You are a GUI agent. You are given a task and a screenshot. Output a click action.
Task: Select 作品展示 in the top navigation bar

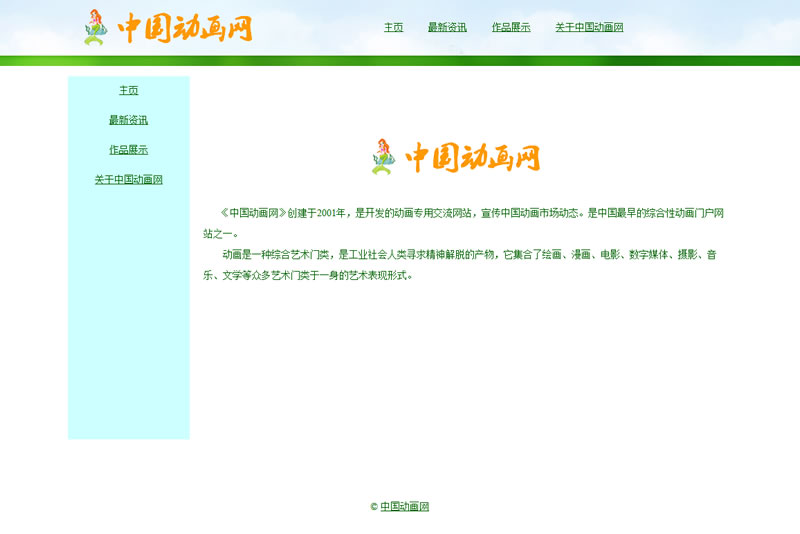pos(511,28)
